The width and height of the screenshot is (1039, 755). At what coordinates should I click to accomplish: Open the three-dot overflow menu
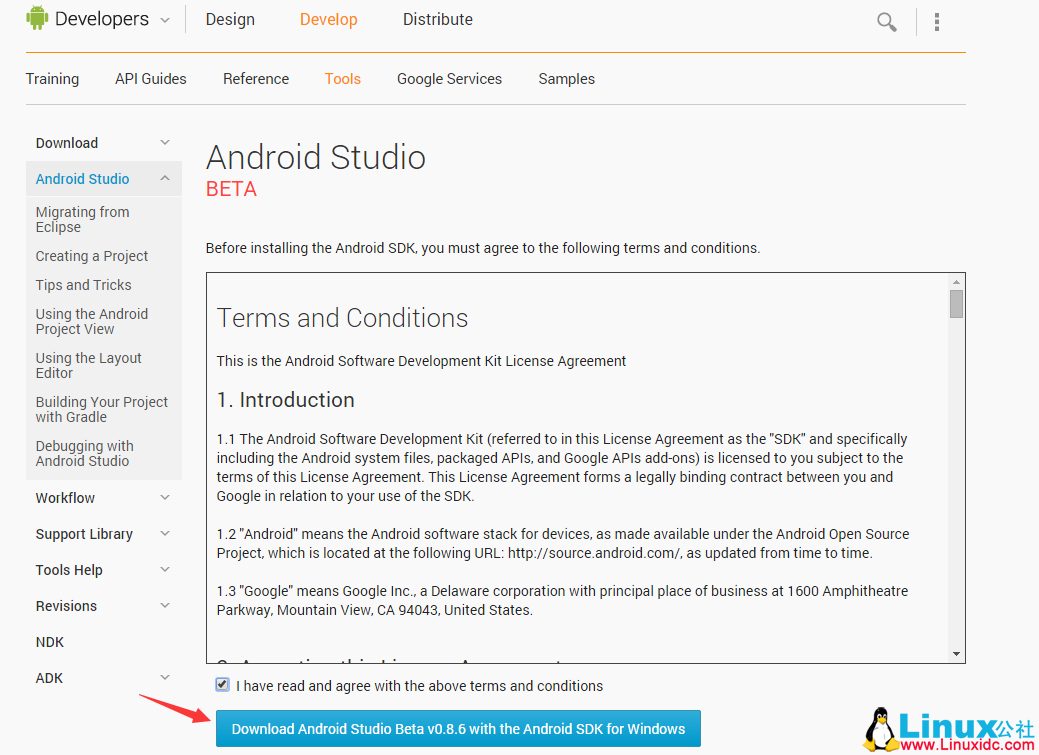click(936, 22)
